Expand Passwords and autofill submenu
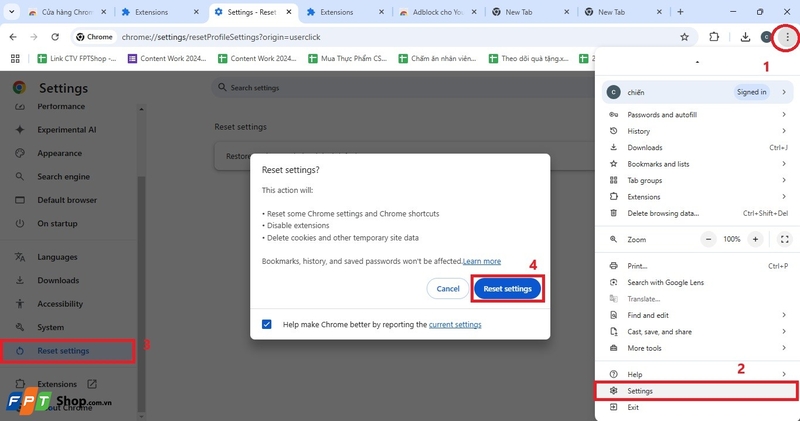The width and height of the screenshot is (800, 421). click(x=697, y=115)
